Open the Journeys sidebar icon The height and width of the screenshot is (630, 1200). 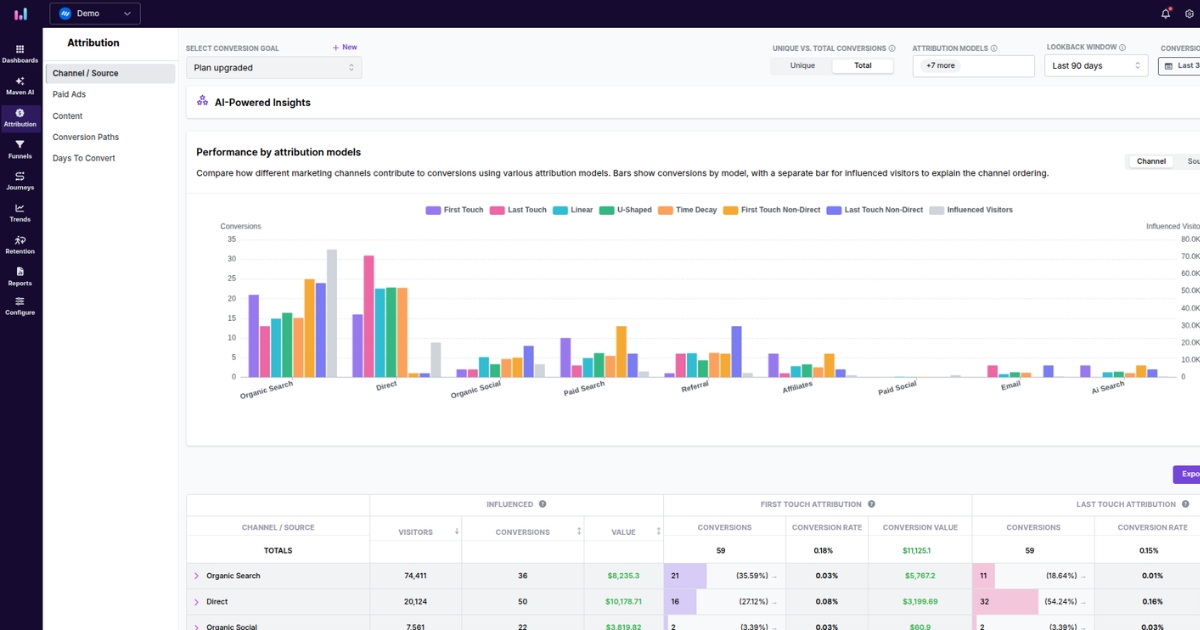pos(20,181)
